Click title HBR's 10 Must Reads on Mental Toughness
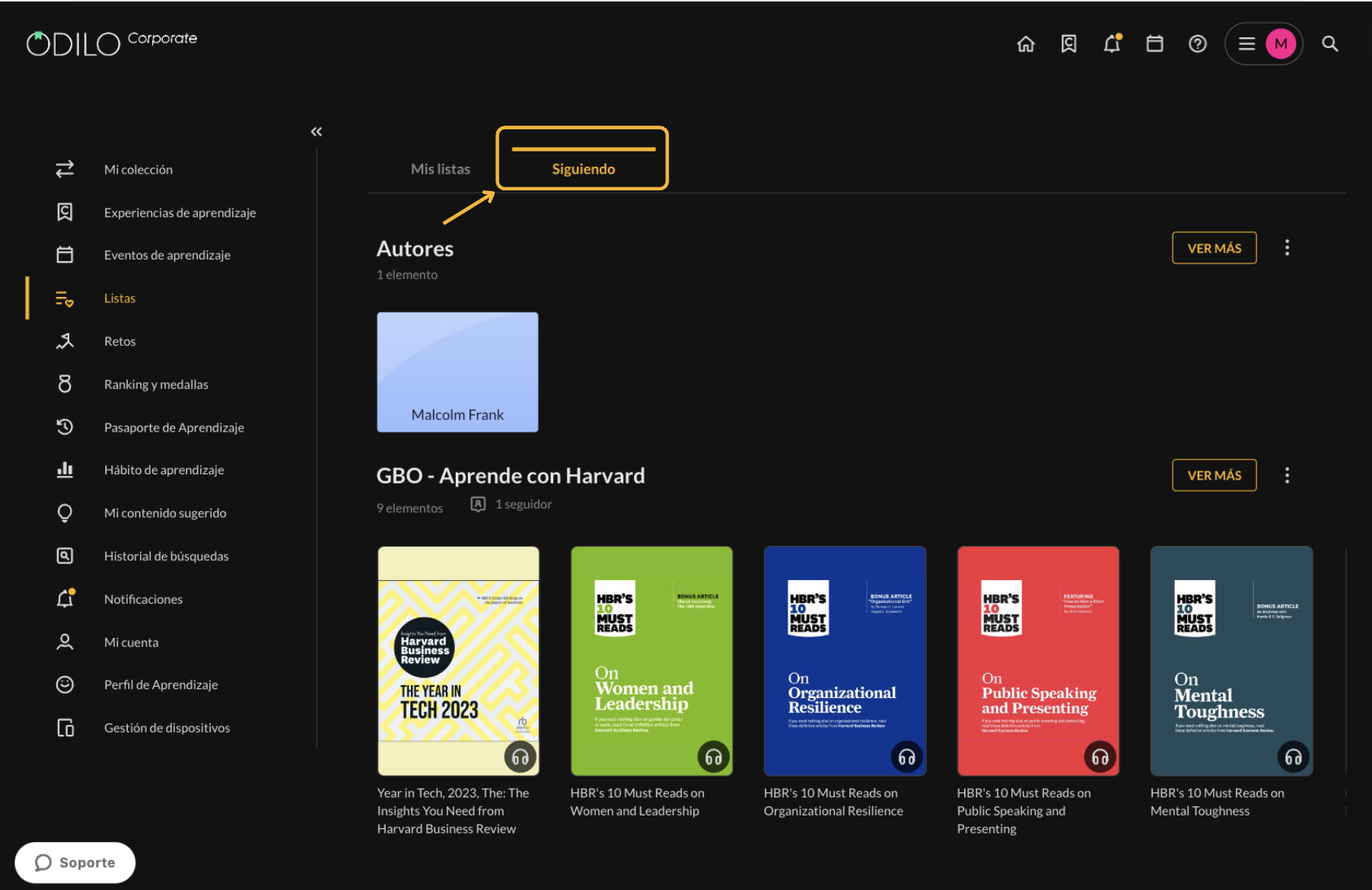This screenshot has width=1372, height=890. coord(1218,802)
